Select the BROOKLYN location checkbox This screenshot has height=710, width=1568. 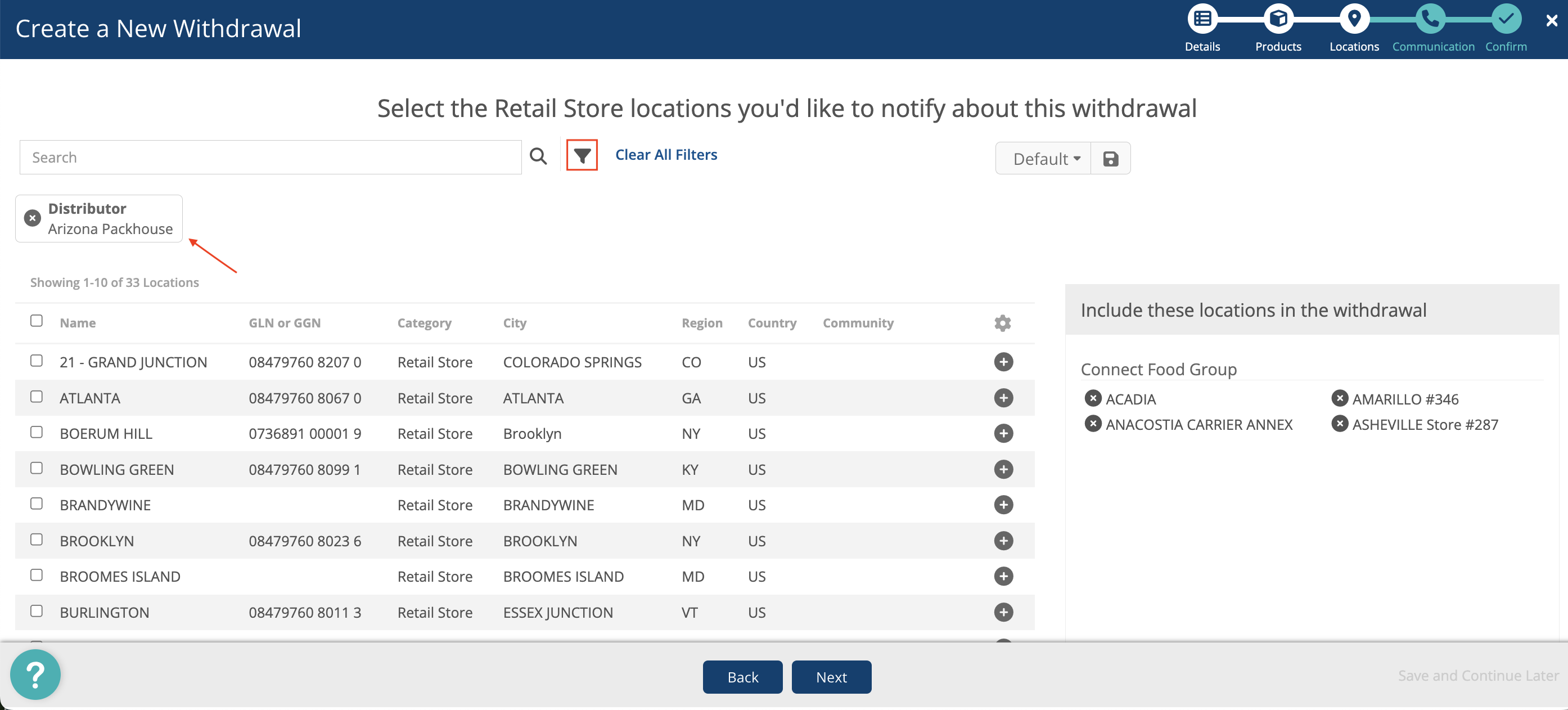coord(37,540)
